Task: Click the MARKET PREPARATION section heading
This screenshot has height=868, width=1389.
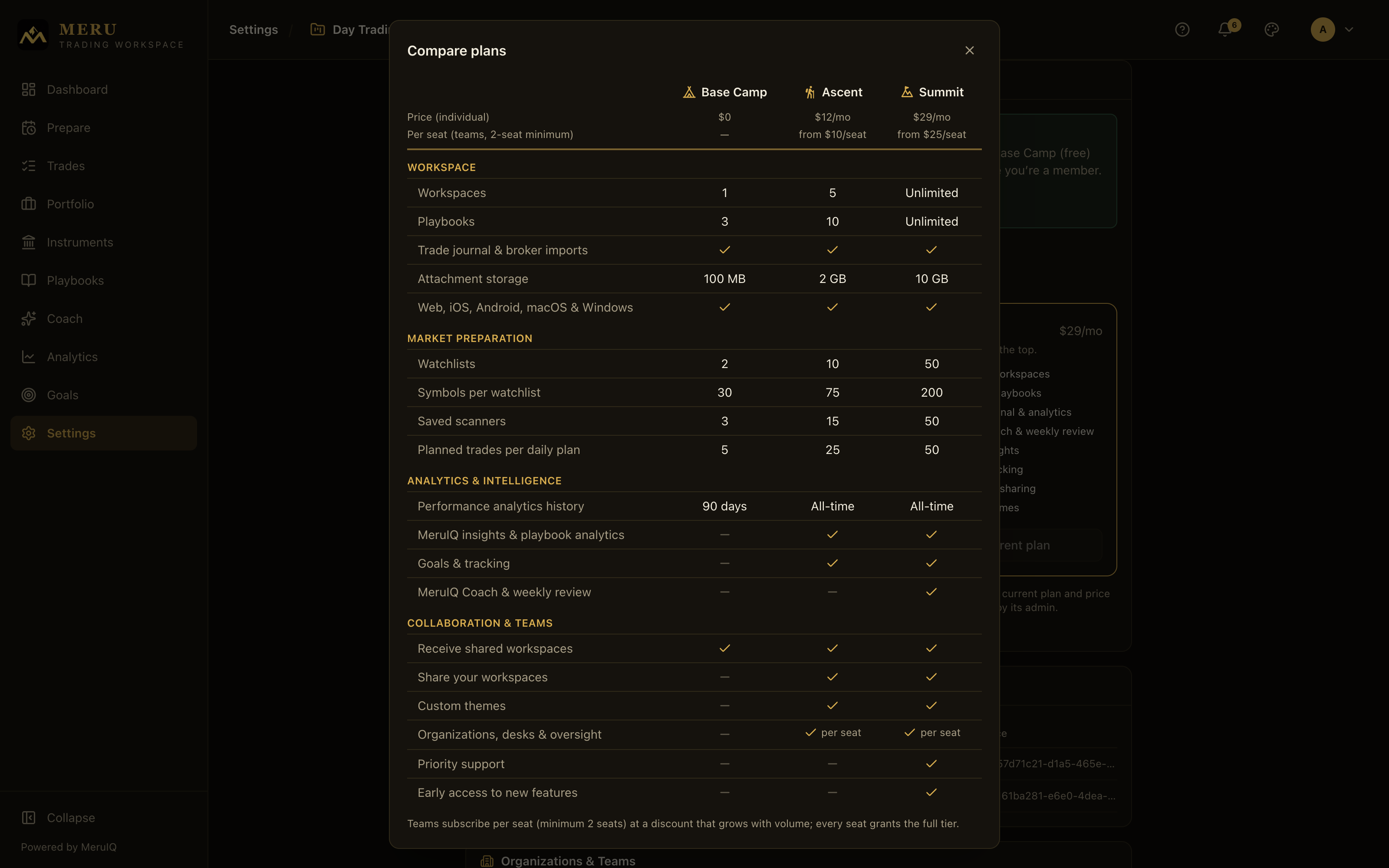Action: (x=470, y=338)
